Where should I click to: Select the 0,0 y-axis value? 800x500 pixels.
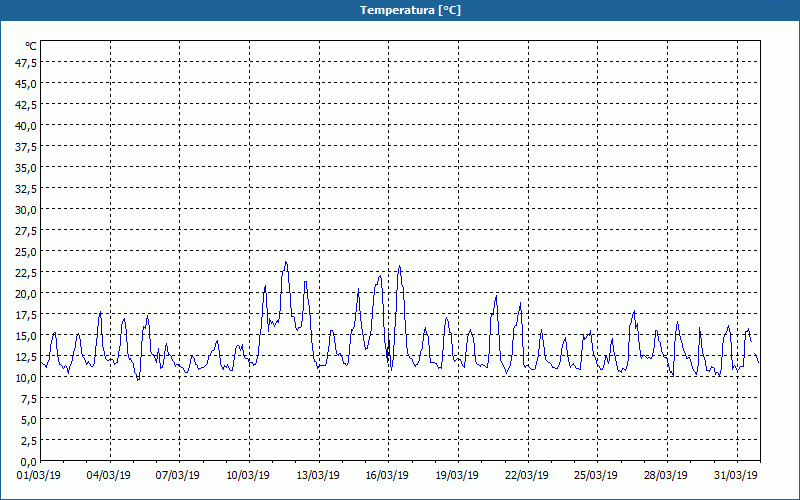(x=29, y=462)
